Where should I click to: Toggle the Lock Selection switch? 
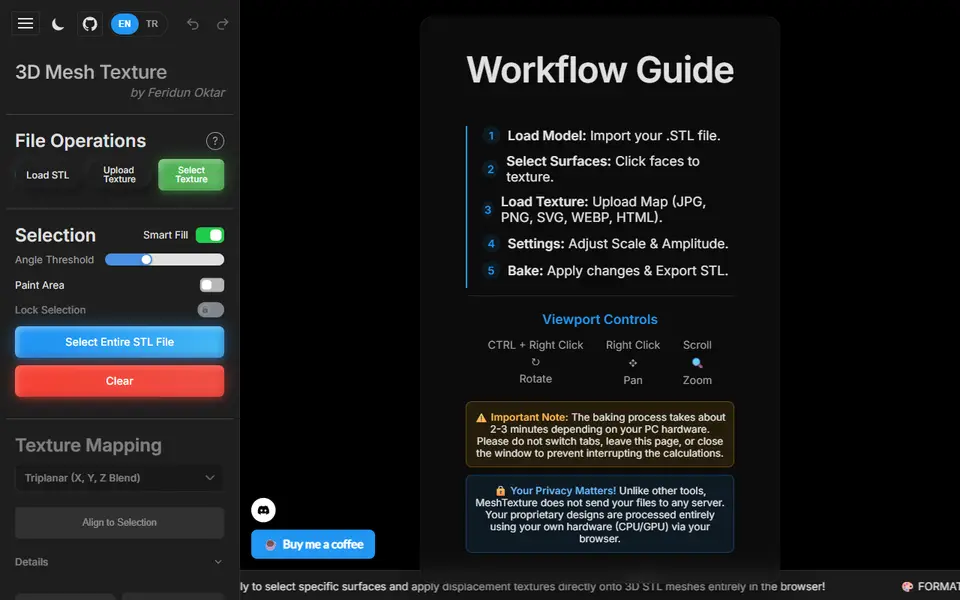[x=211, y=310]
